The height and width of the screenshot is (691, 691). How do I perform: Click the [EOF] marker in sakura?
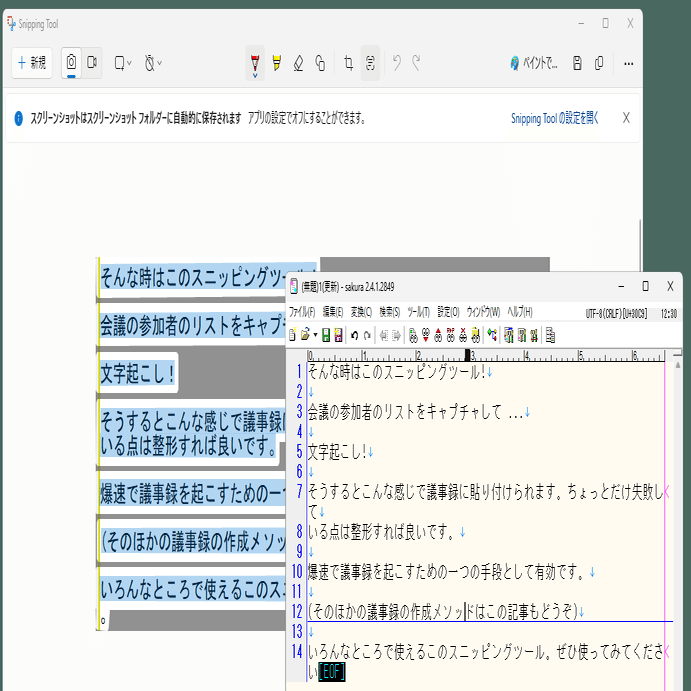coord(331,672)
